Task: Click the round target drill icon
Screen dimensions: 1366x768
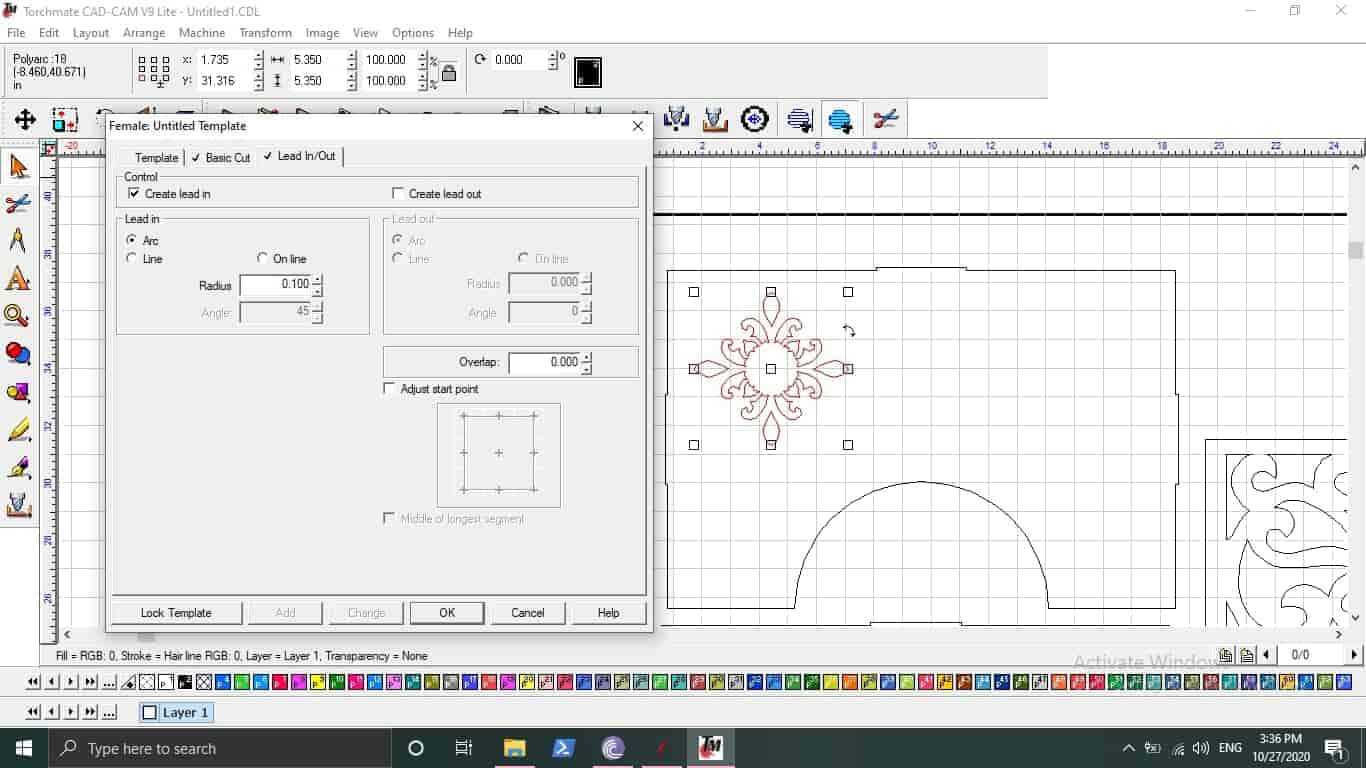Action: pos(755,120)
